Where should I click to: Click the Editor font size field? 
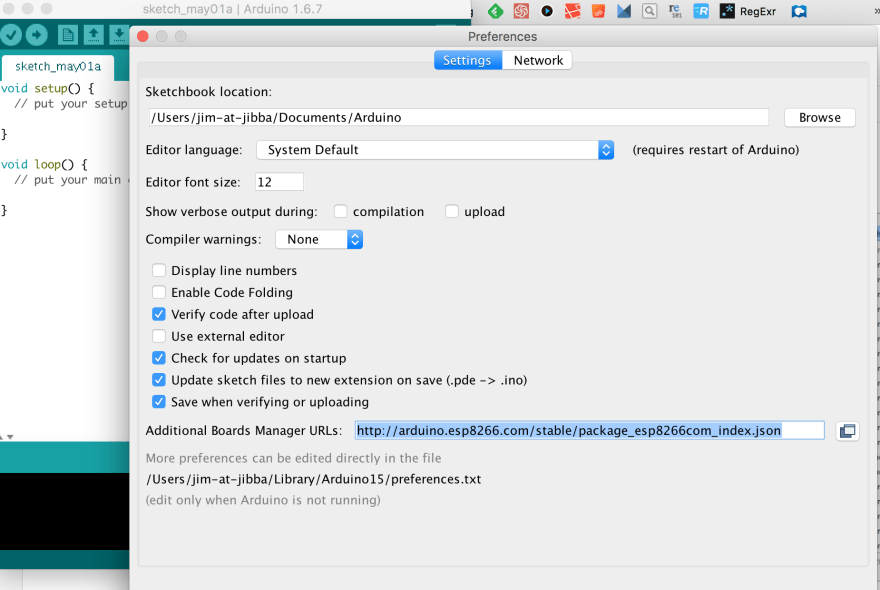pos(279,182)
